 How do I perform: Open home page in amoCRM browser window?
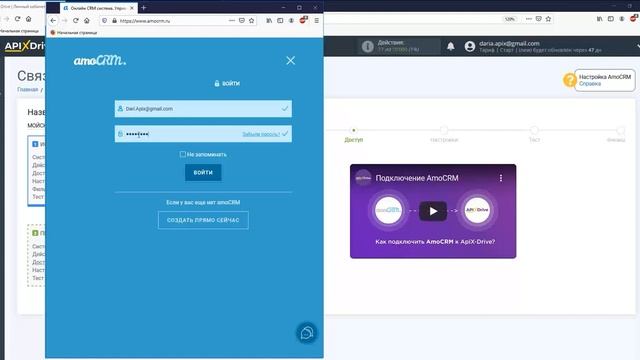click(x=87, y=20)
